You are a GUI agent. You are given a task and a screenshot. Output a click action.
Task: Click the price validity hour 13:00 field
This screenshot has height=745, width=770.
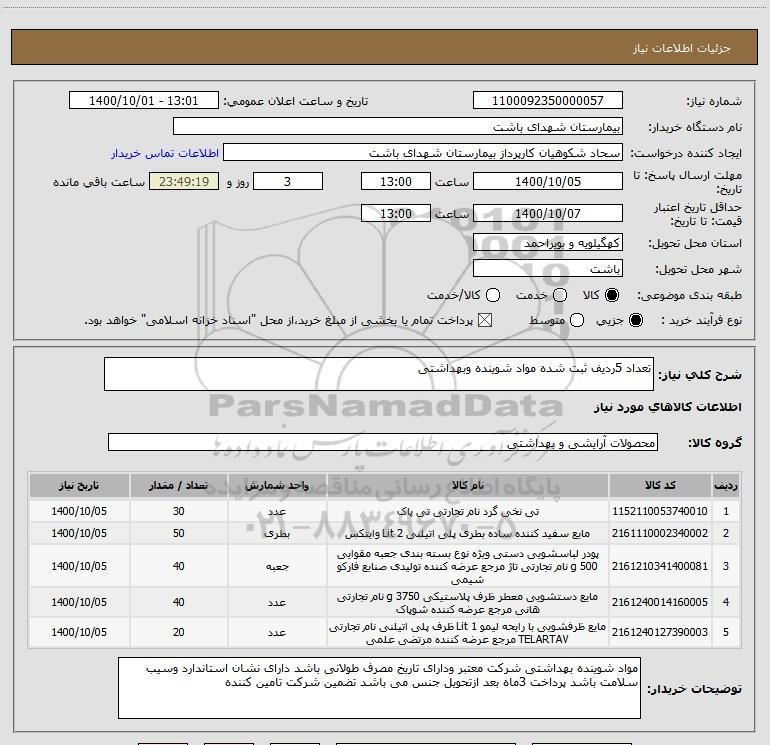click(396, 213)
